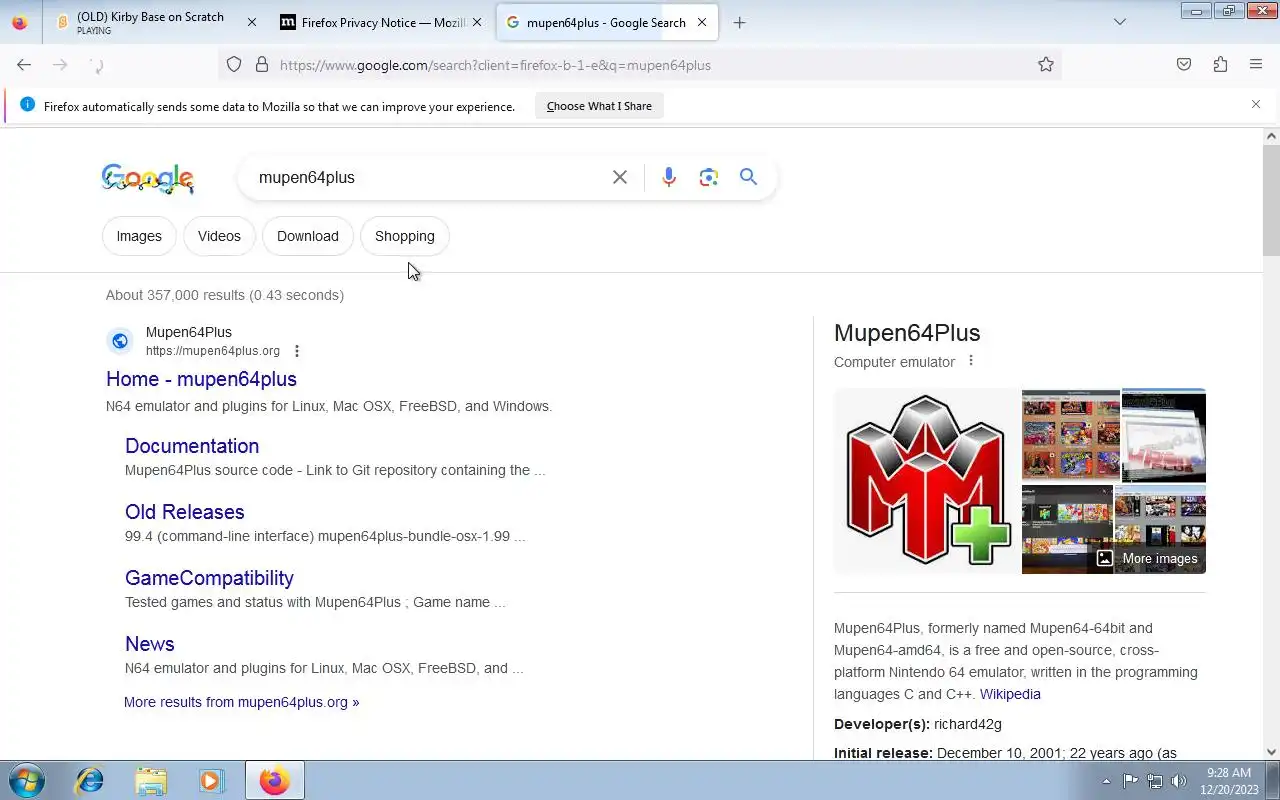Open Internet Explorer from the taskbar

(x=90, y=780)
